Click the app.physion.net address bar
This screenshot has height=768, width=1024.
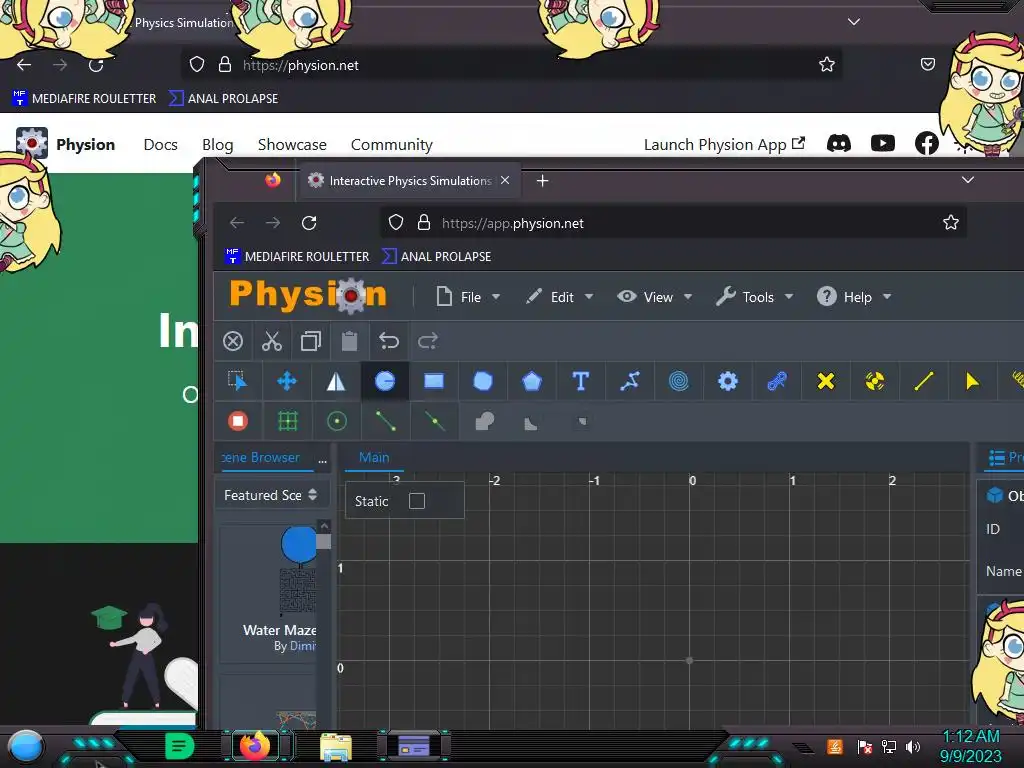tap(673, 223)
